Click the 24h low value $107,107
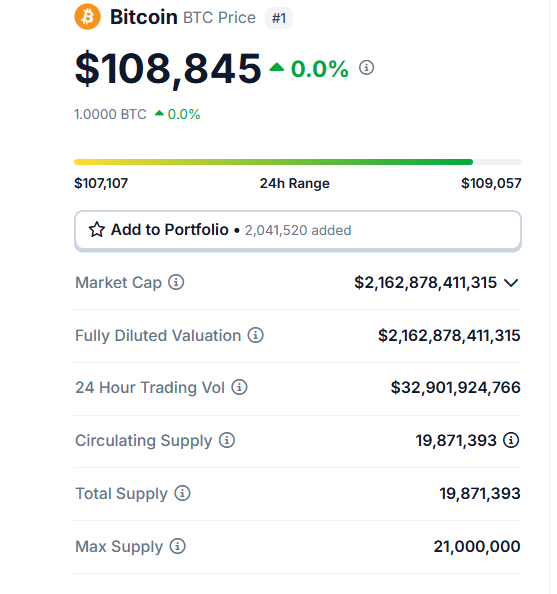Screen dimensions: 557x594 point(101,183)
